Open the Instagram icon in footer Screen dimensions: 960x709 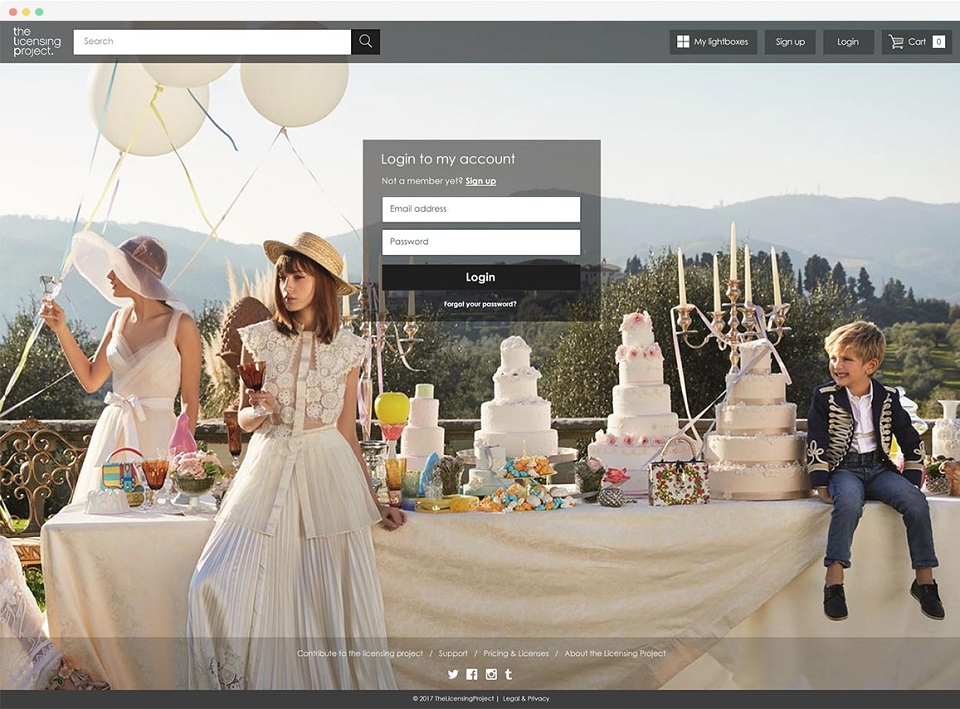pyautogui.click(x=491, y=674)
